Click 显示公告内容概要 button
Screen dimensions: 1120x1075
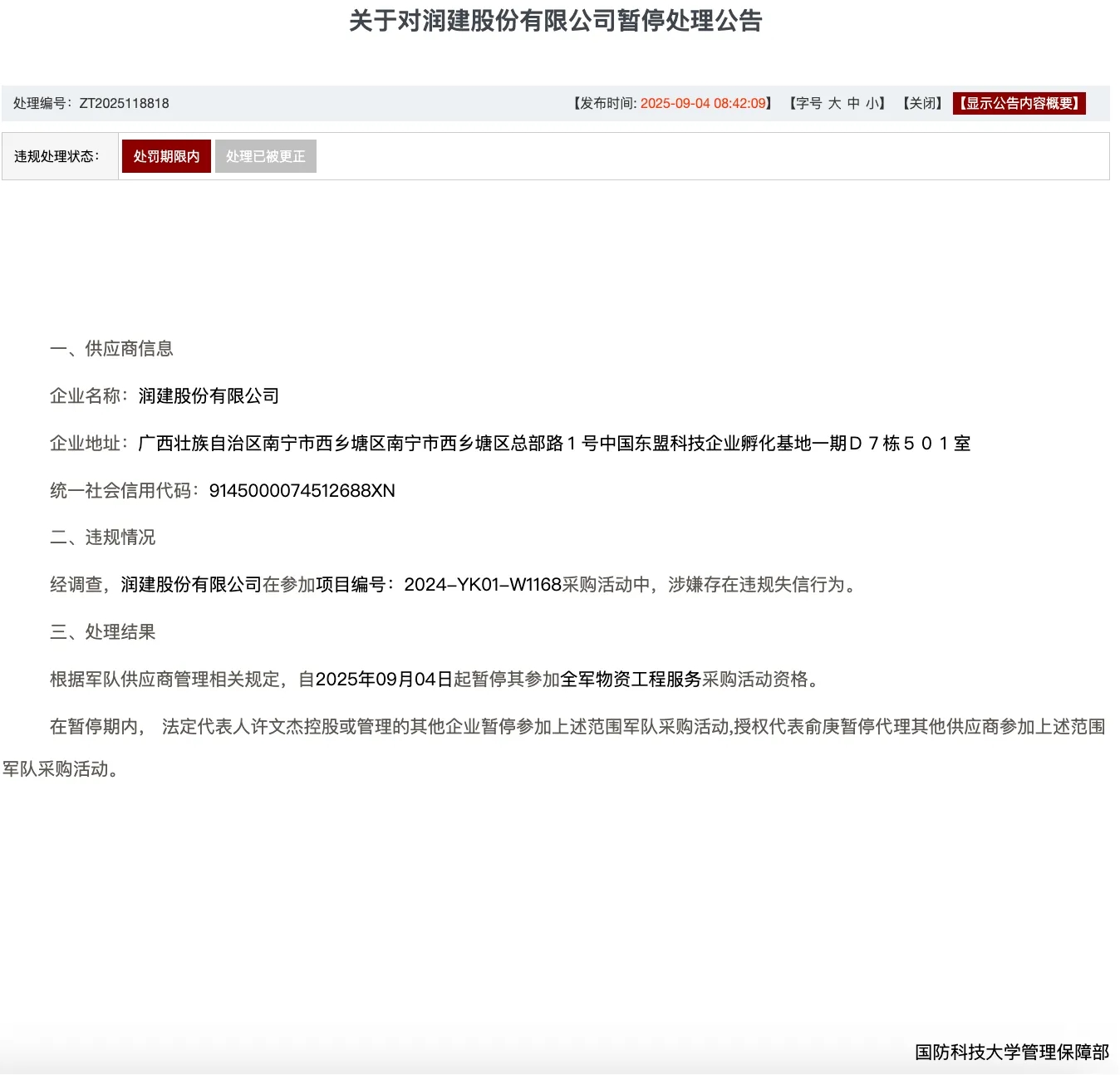coord(1019,103)
